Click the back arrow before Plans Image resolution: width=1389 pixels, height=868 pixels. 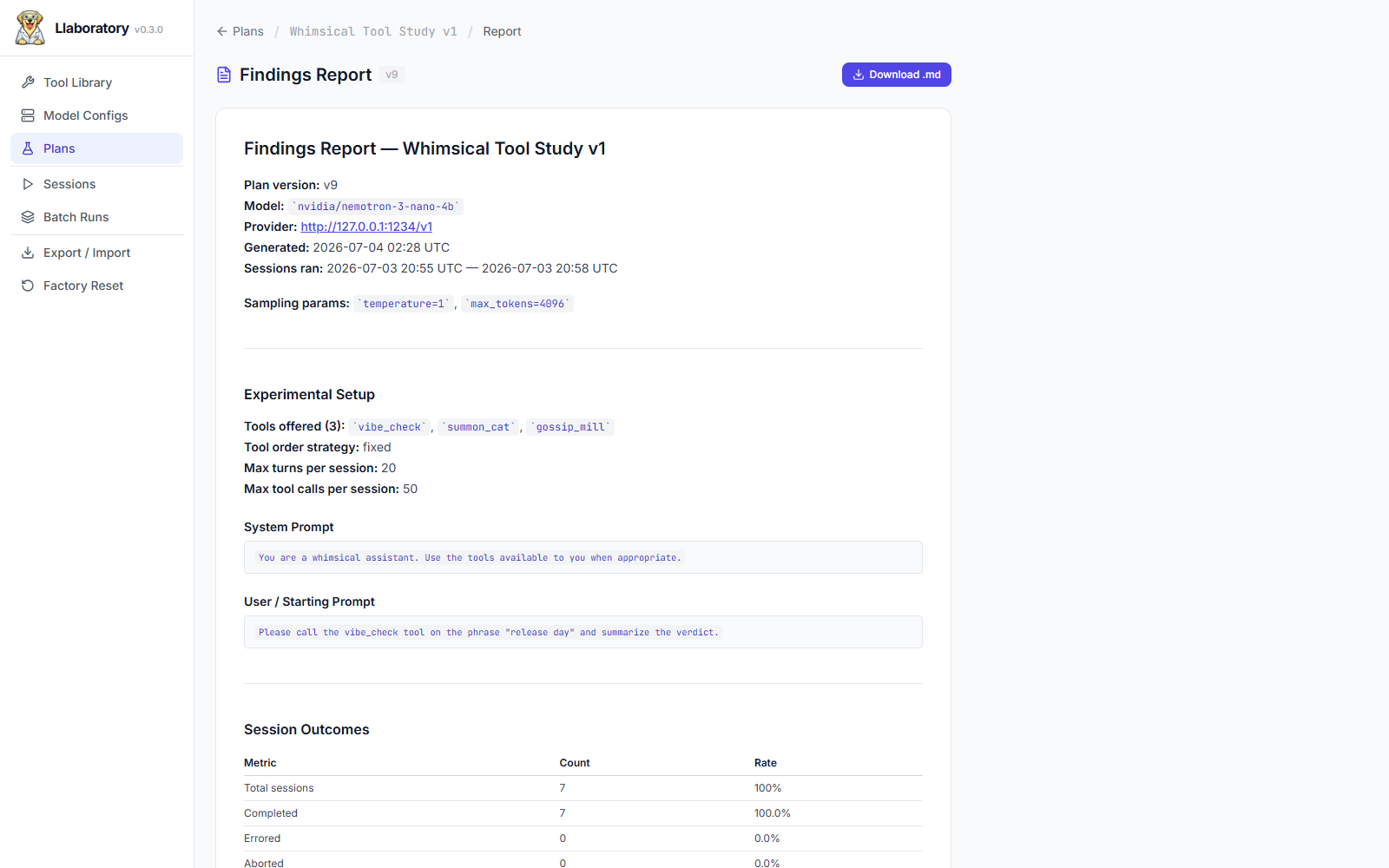pos(222,31)
